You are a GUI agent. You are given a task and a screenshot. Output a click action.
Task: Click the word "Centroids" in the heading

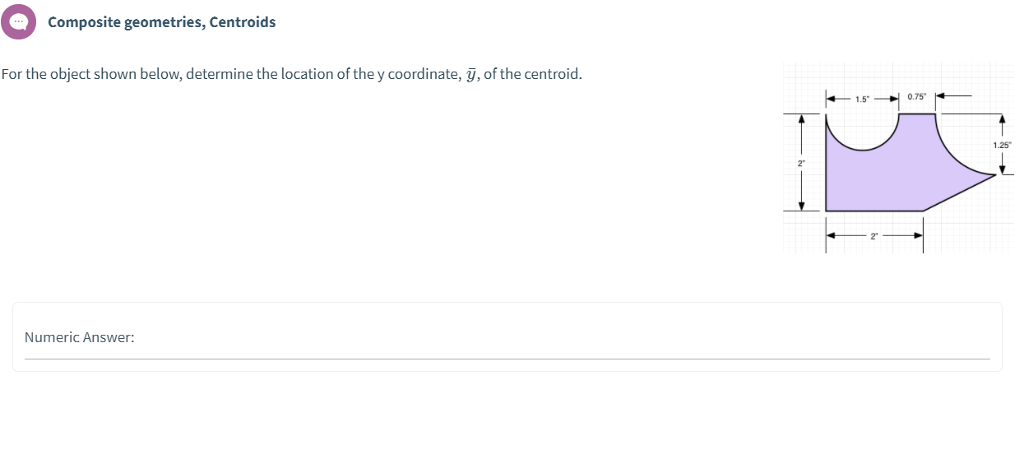coord(243,22)
